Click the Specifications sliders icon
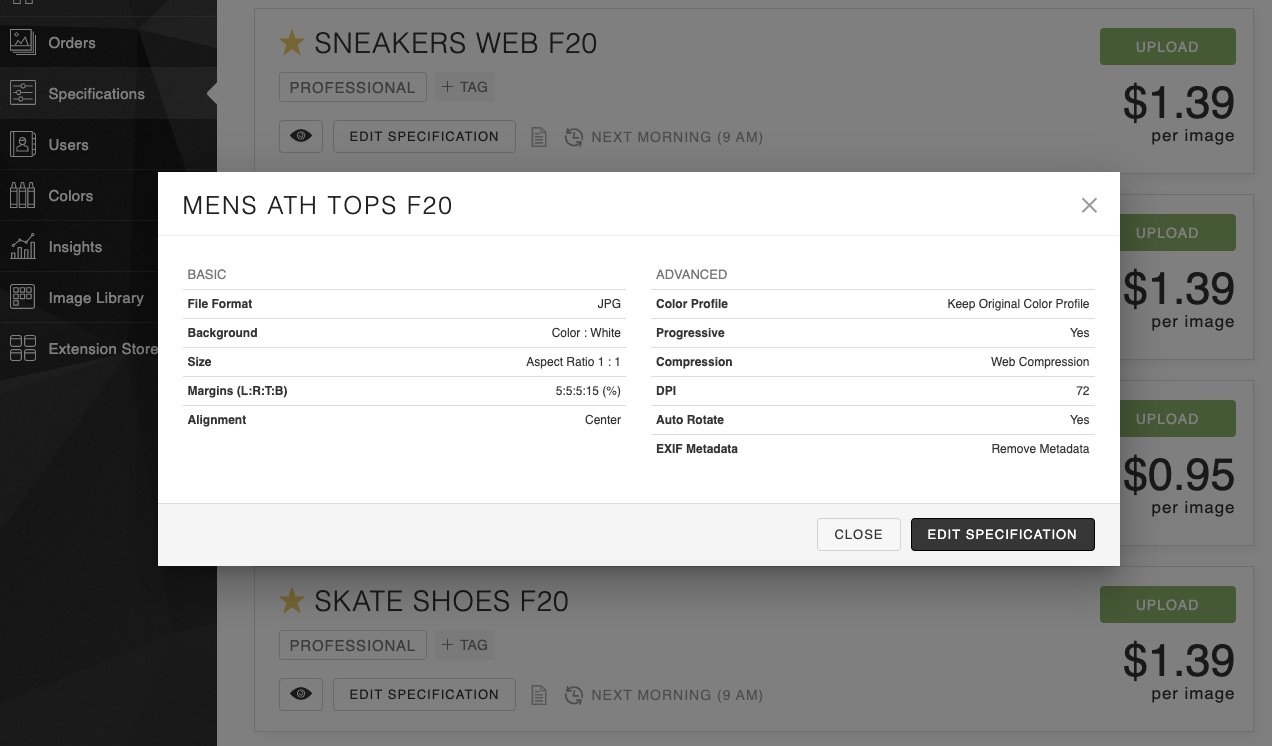Screen dimensions: 1272x746 [22, 94]
